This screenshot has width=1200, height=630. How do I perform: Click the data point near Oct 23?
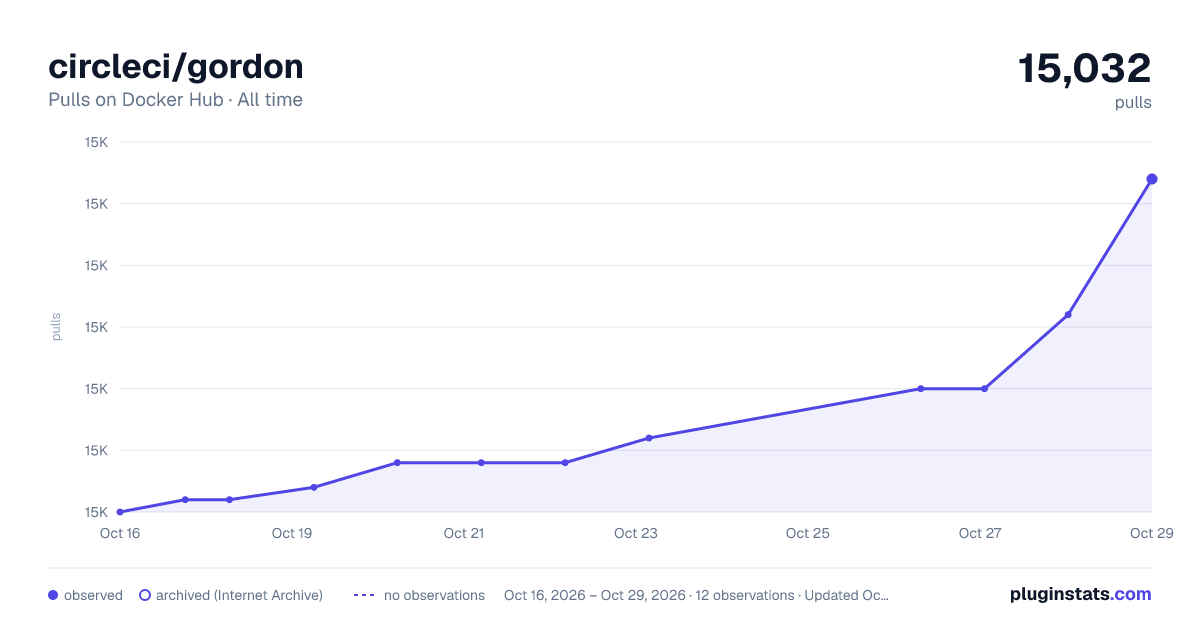point(649,438)
